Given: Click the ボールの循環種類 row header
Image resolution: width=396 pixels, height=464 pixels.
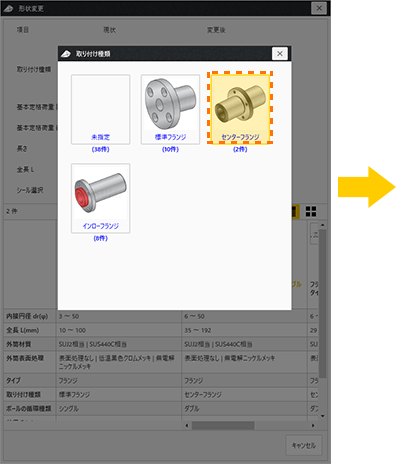Looking at the screenshot, I should [30, 408].
